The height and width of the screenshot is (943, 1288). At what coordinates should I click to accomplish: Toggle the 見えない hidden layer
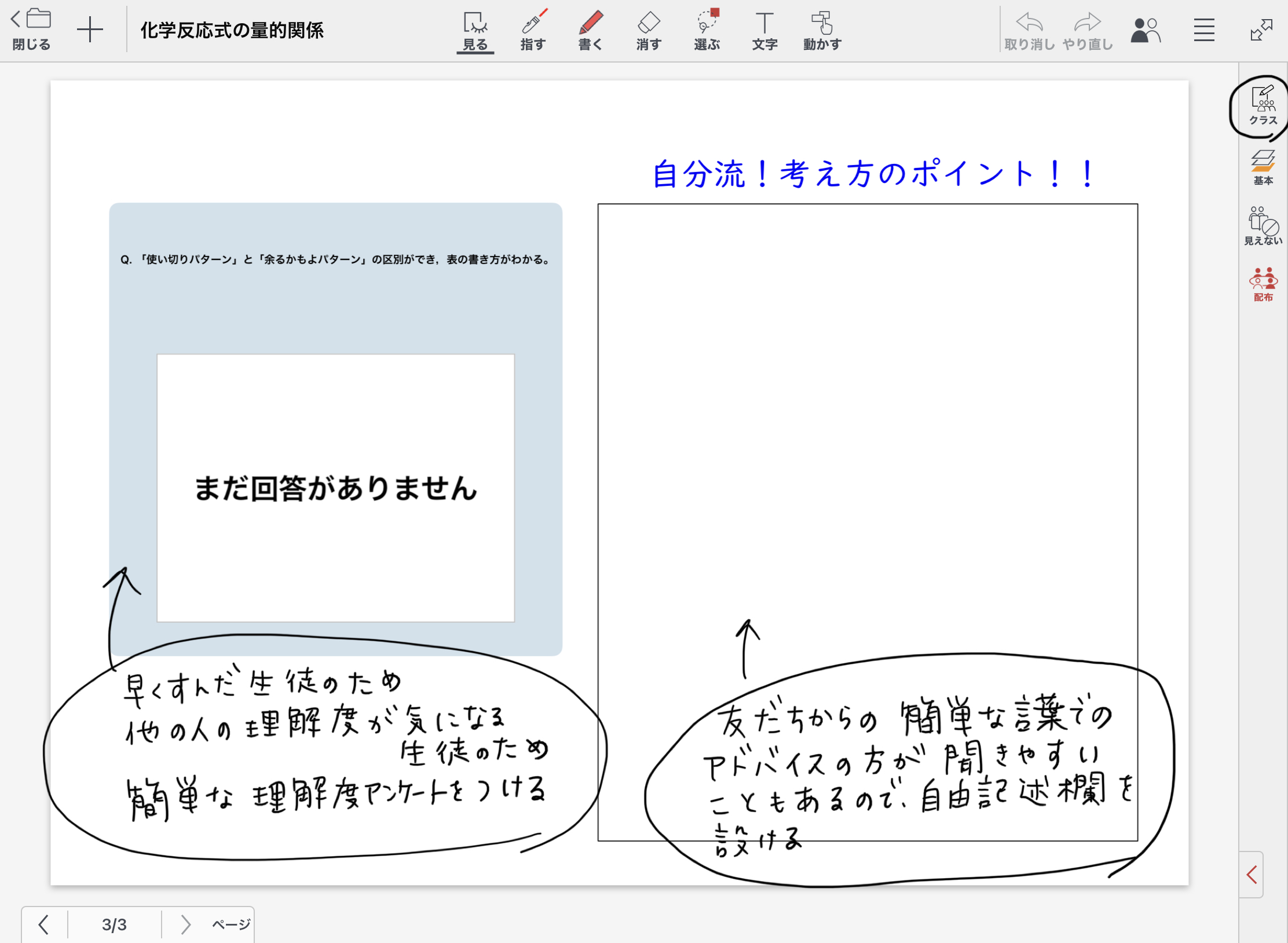point(1263,226)
